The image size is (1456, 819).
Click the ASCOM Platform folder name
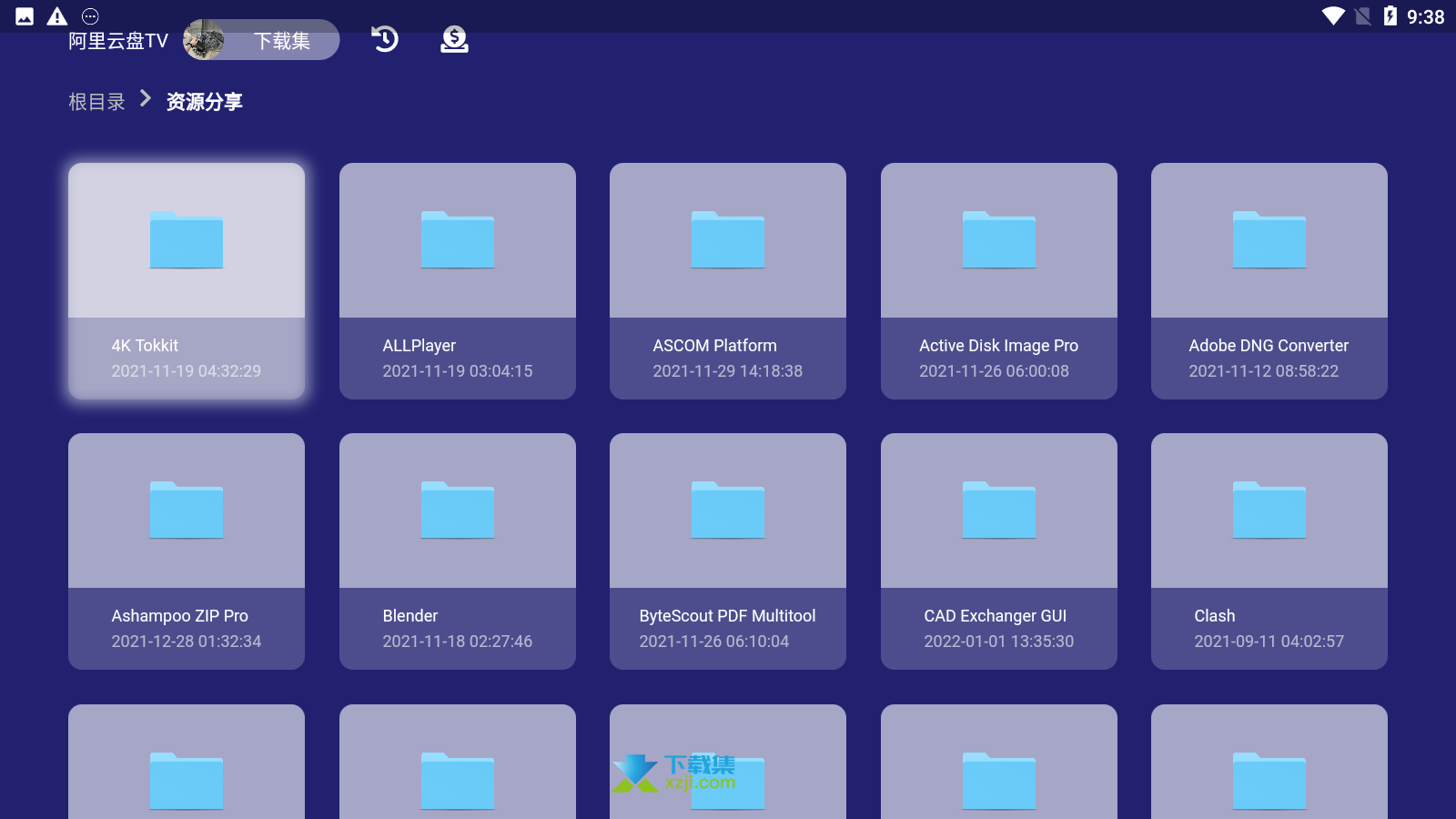point(714,346)
